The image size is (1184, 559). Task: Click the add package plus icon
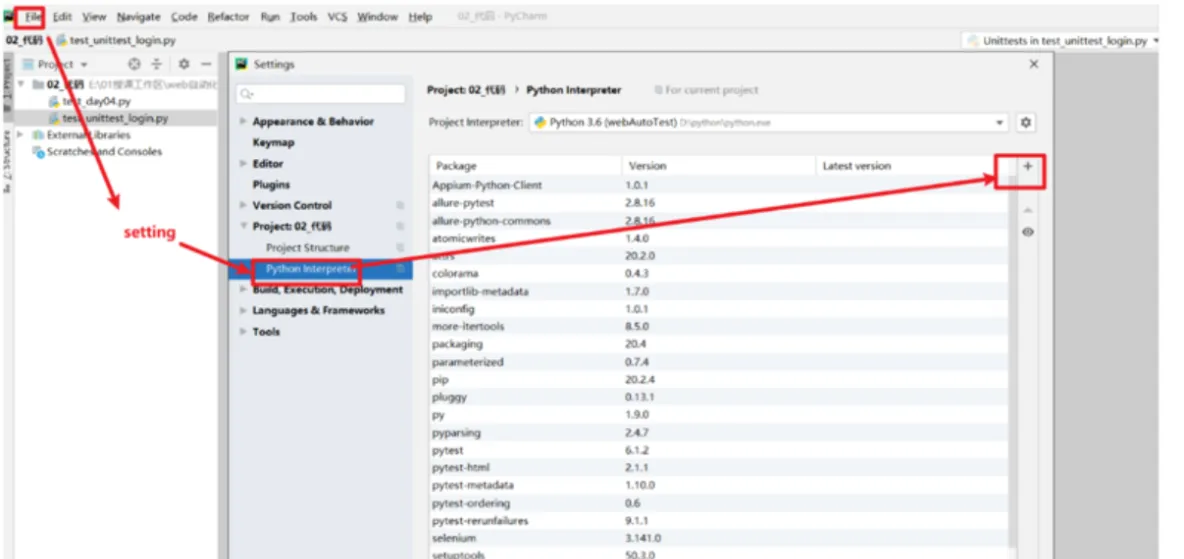(1028, 166)
